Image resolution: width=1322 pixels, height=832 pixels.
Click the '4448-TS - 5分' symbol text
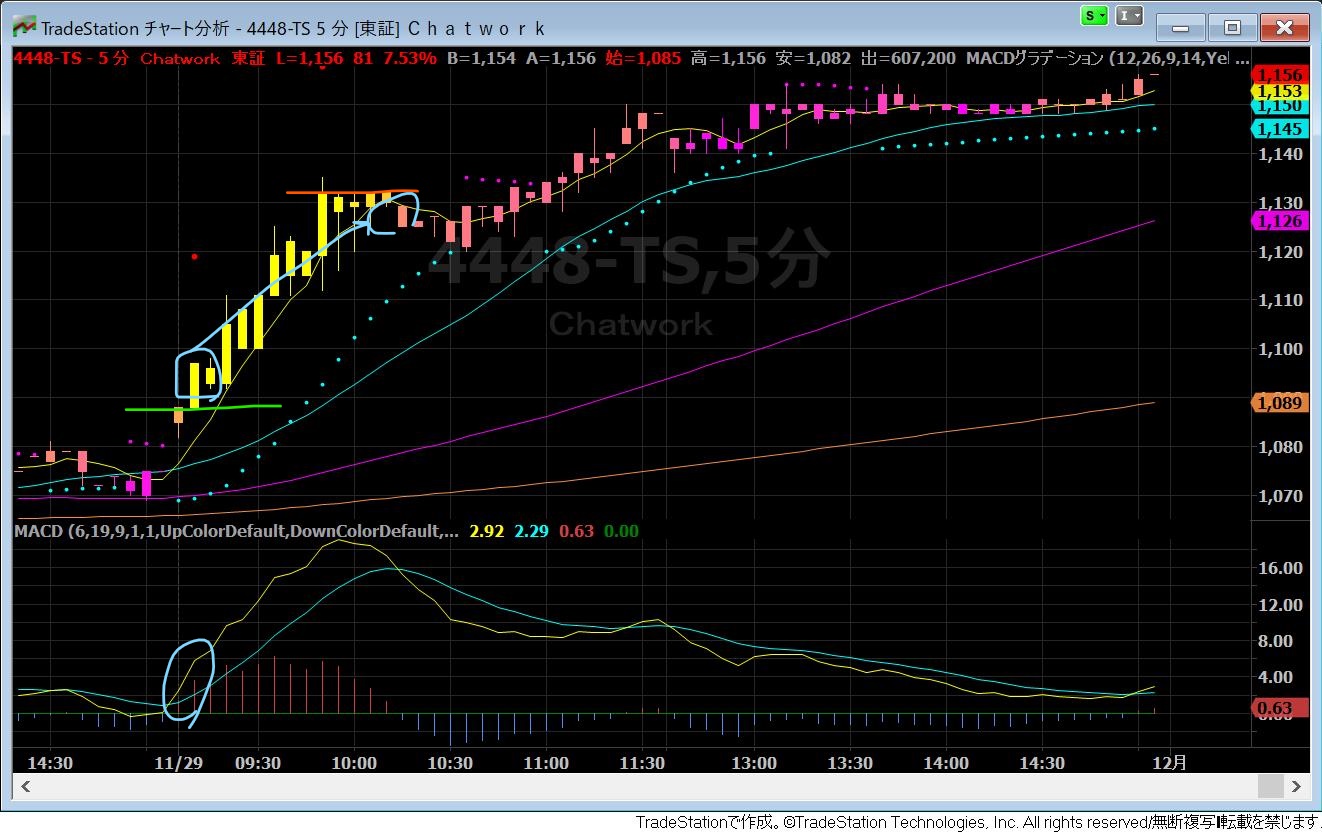(x=71, y=58)
